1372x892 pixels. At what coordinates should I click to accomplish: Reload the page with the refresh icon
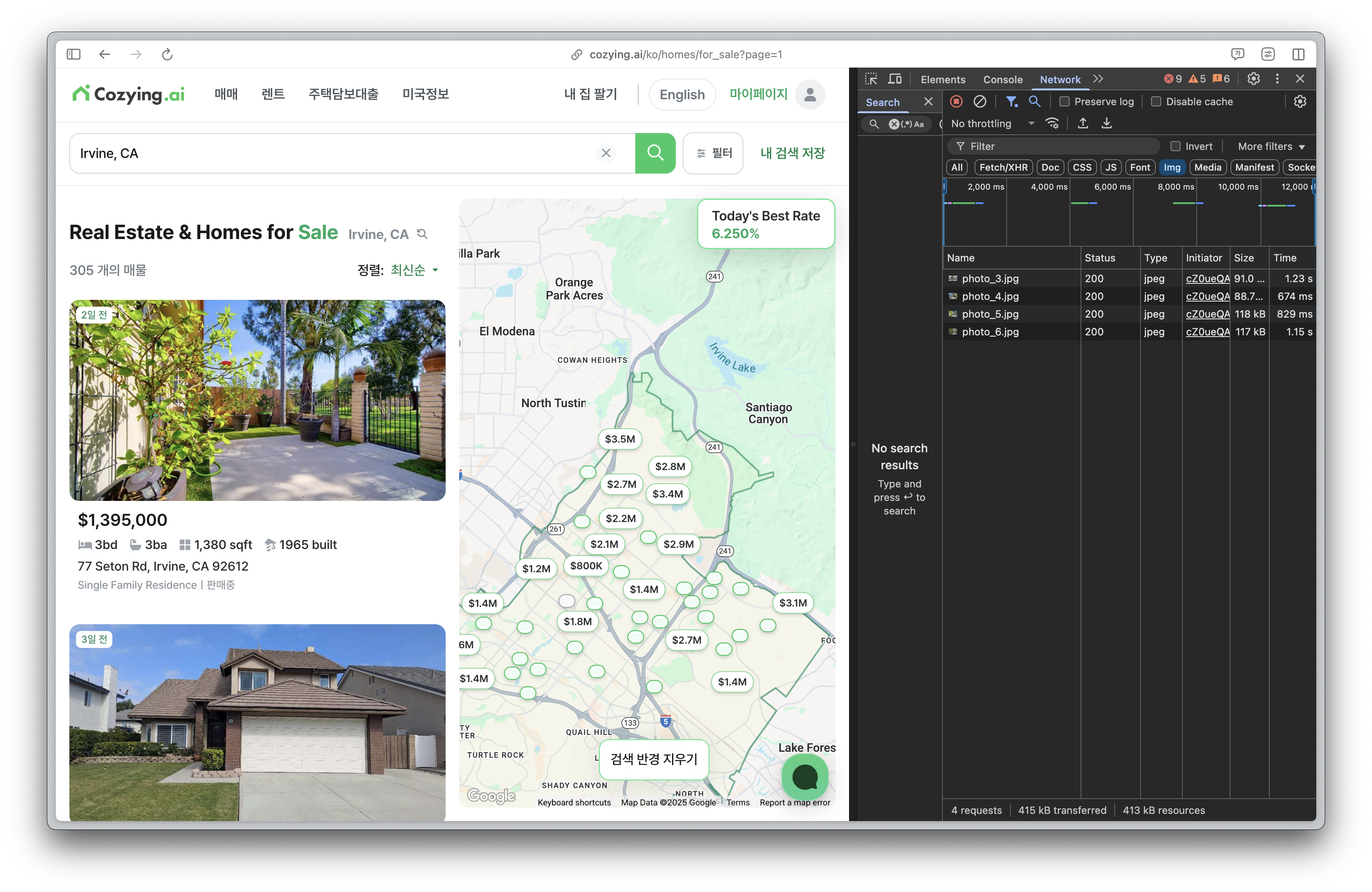167,54
